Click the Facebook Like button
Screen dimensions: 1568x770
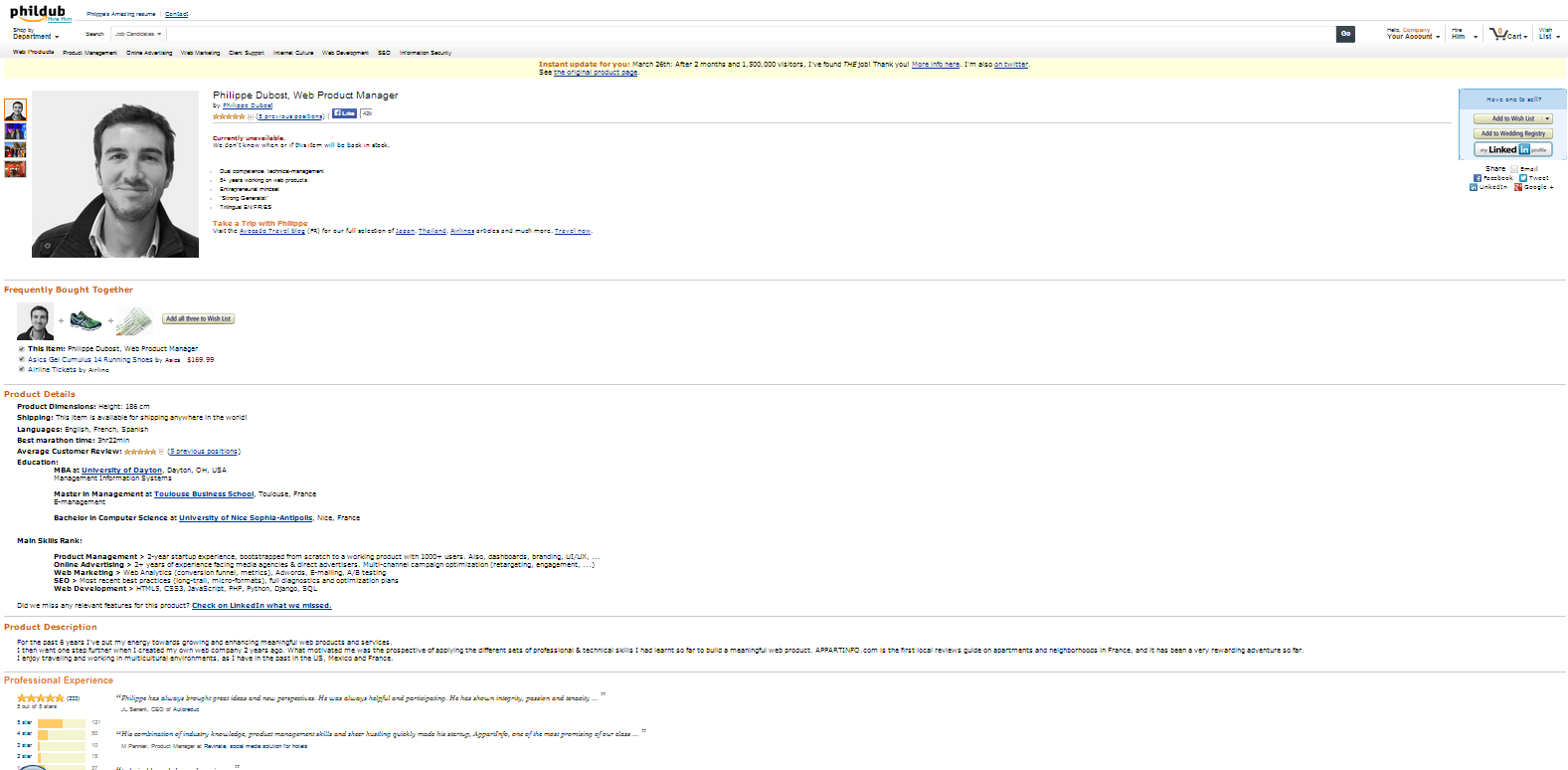point(344,113)
